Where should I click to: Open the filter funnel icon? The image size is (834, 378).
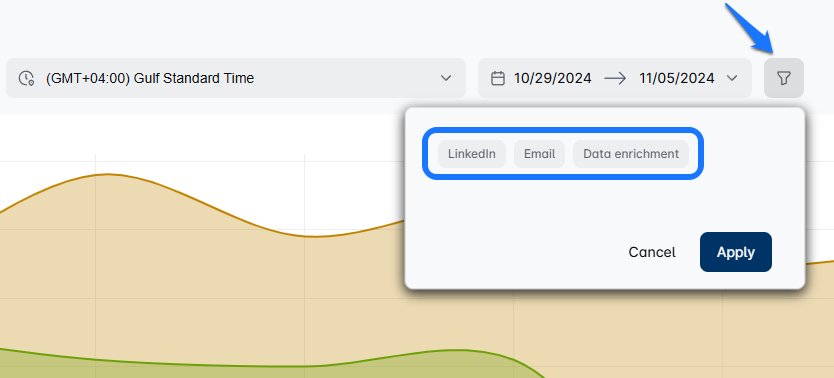point(783,78)
